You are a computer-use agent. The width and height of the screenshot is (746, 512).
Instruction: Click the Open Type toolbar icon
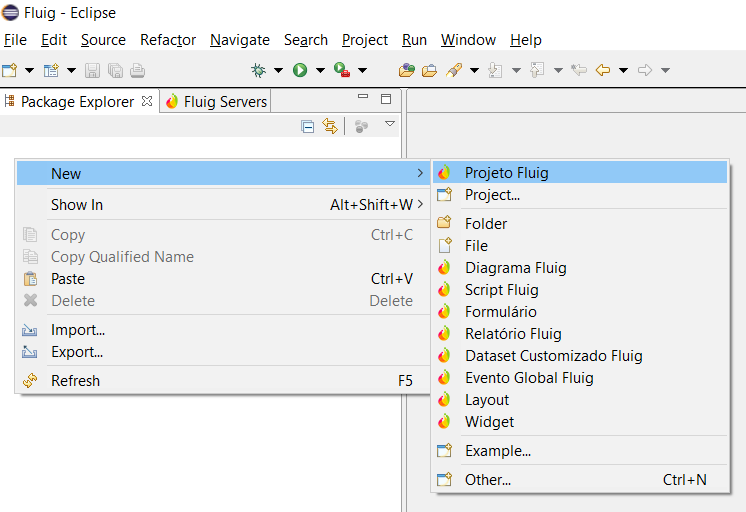coord(407,70)
